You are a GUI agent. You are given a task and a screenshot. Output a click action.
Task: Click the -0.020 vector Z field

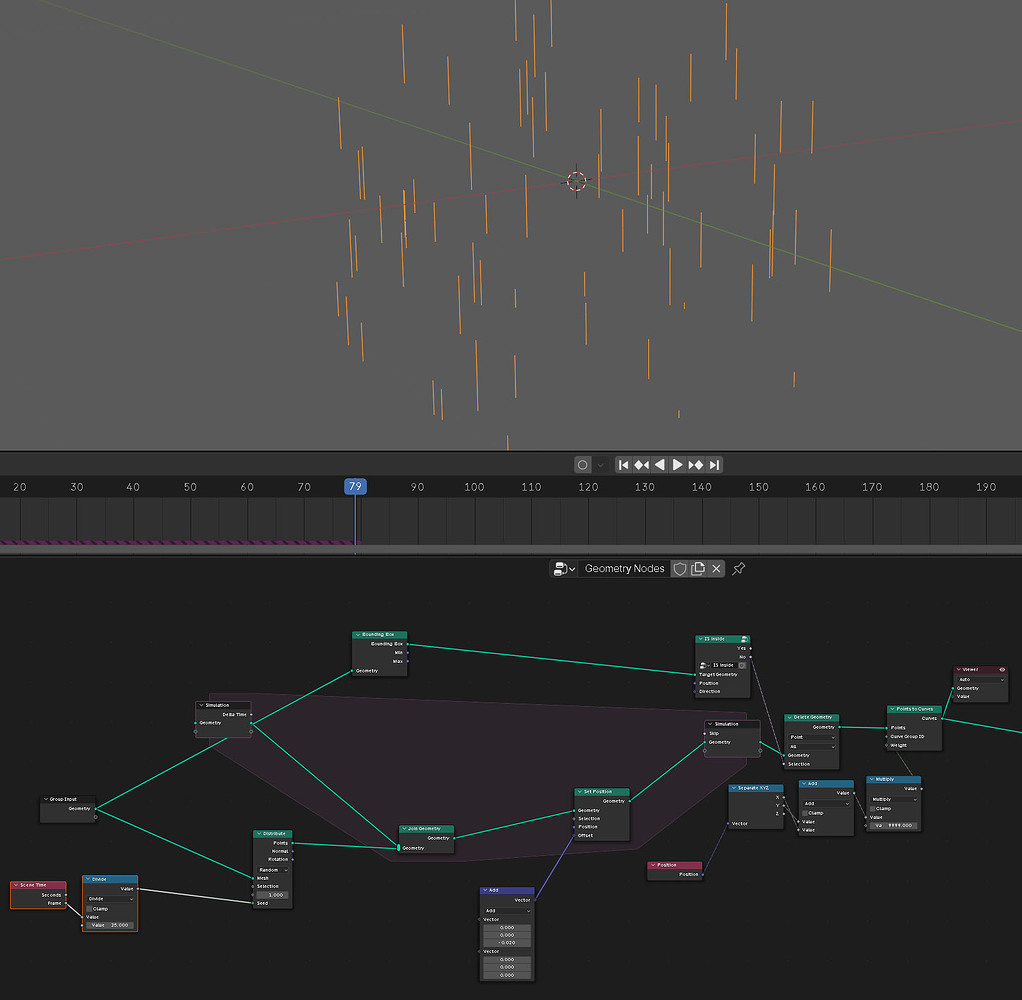pos(507,943)
